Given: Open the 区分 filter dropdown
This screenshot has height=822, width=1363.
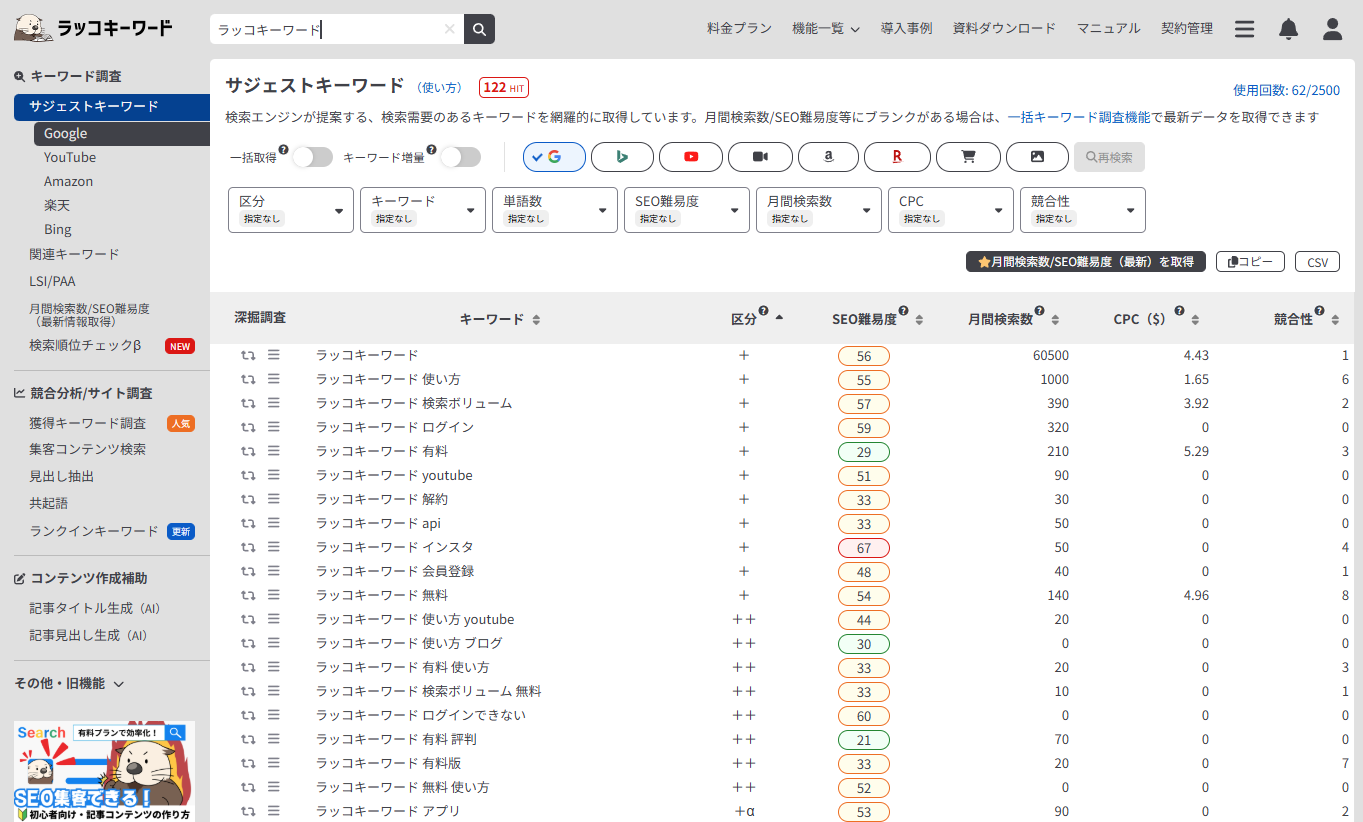Looking at the screenshot, I should click(291, 210).
